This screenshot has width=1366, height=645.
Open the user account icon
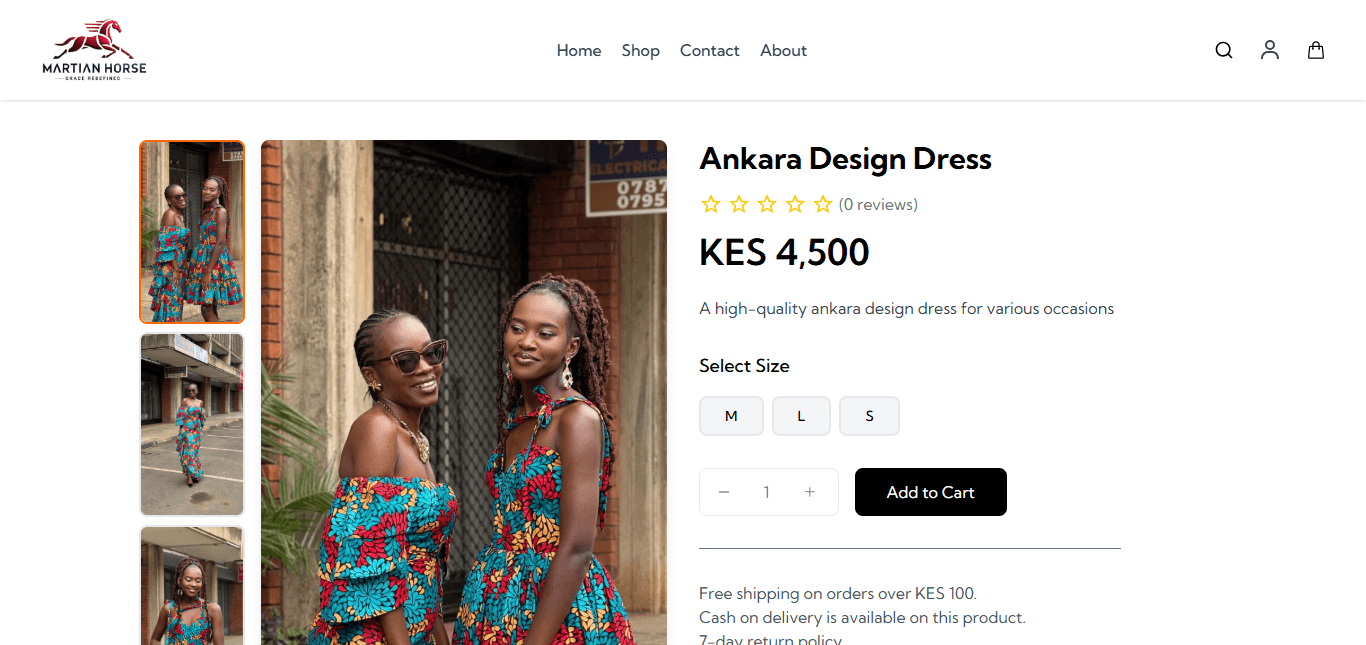(1270, 50)
